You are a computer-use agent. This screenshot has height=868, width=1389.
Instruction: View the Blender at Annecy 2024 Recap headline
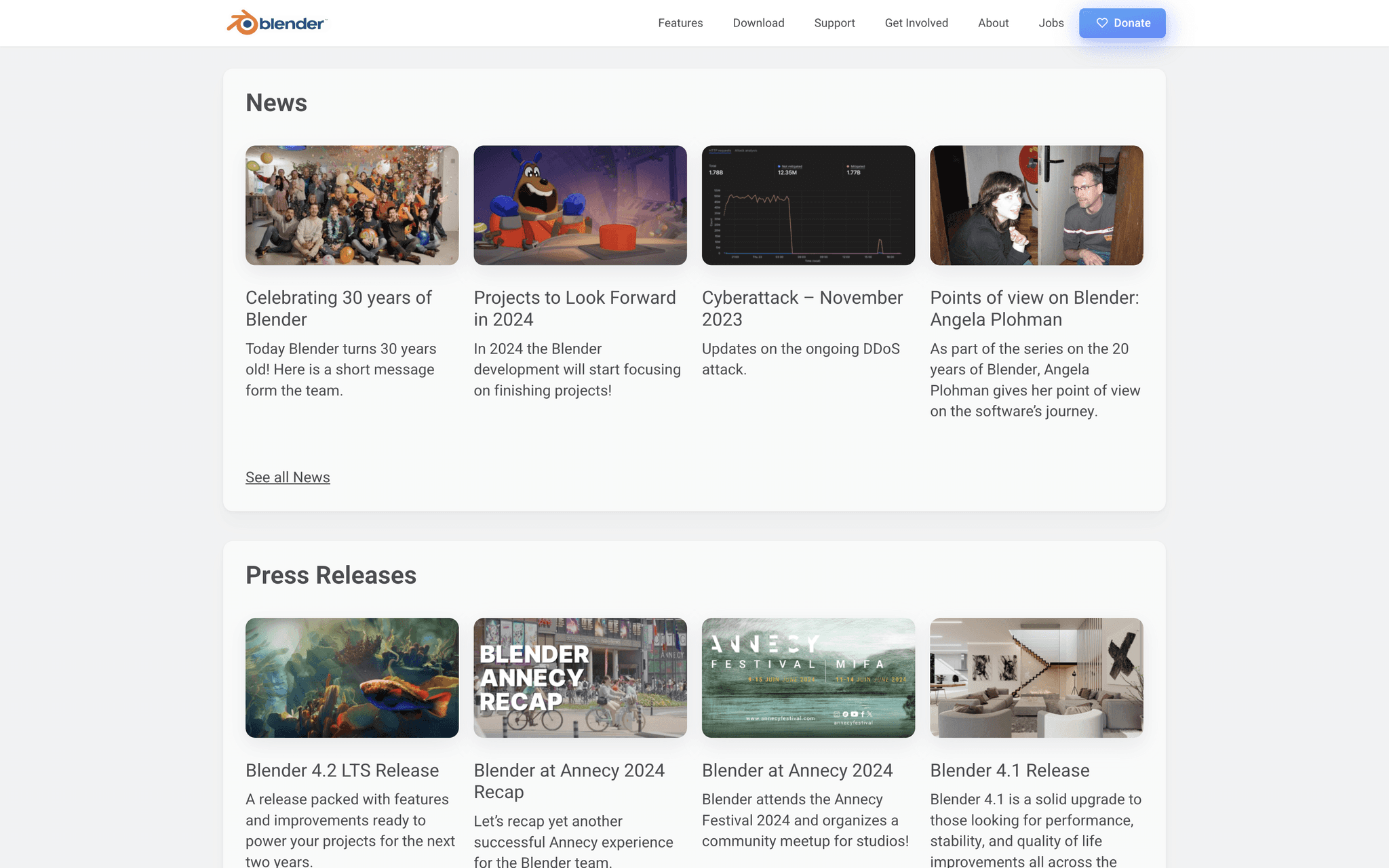(569, 781)
